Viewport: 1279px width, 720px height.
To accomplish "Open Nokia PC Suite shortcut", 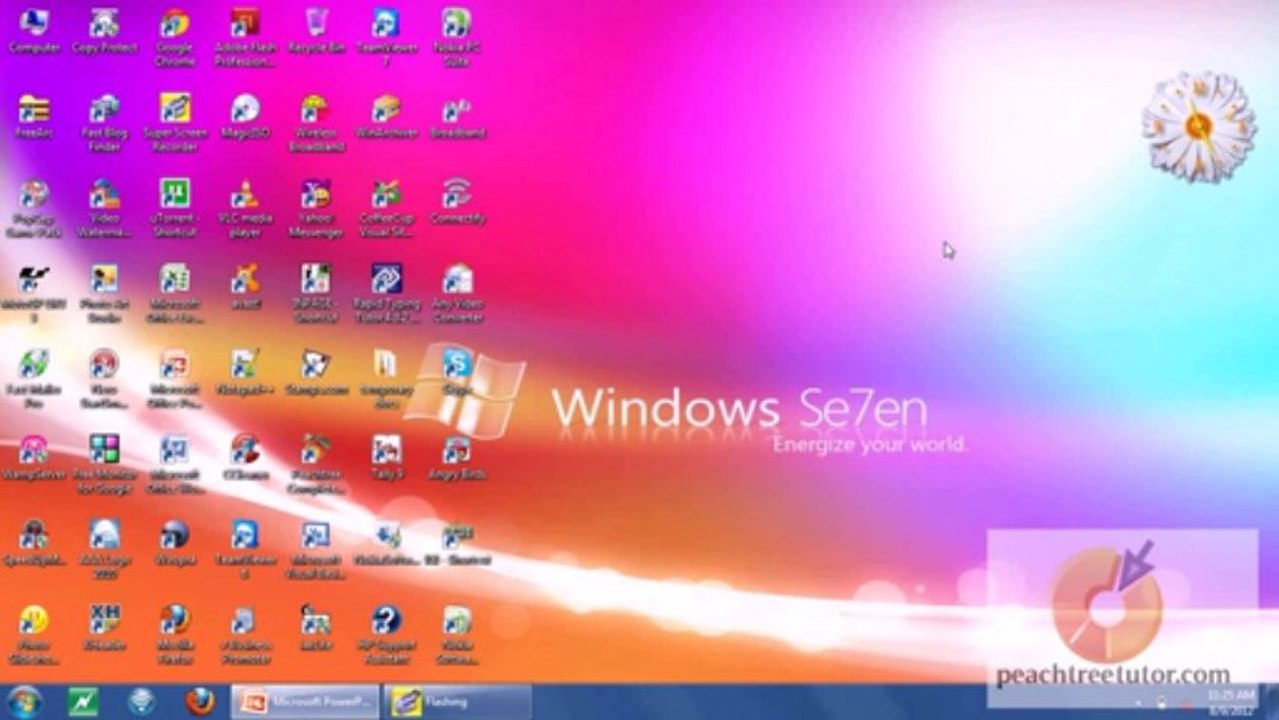I will [457, 37].
